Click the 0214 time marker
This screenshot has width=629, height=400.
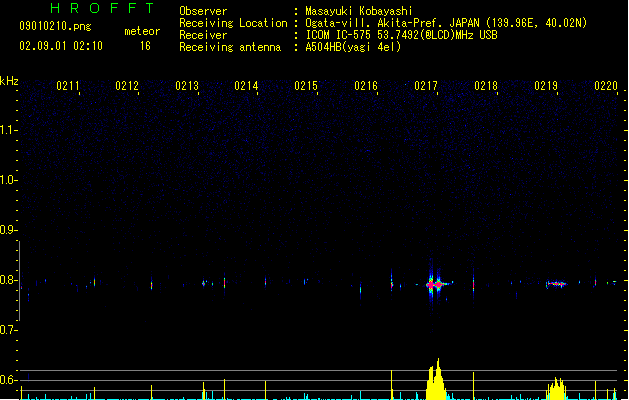click(x=246, y=86)
